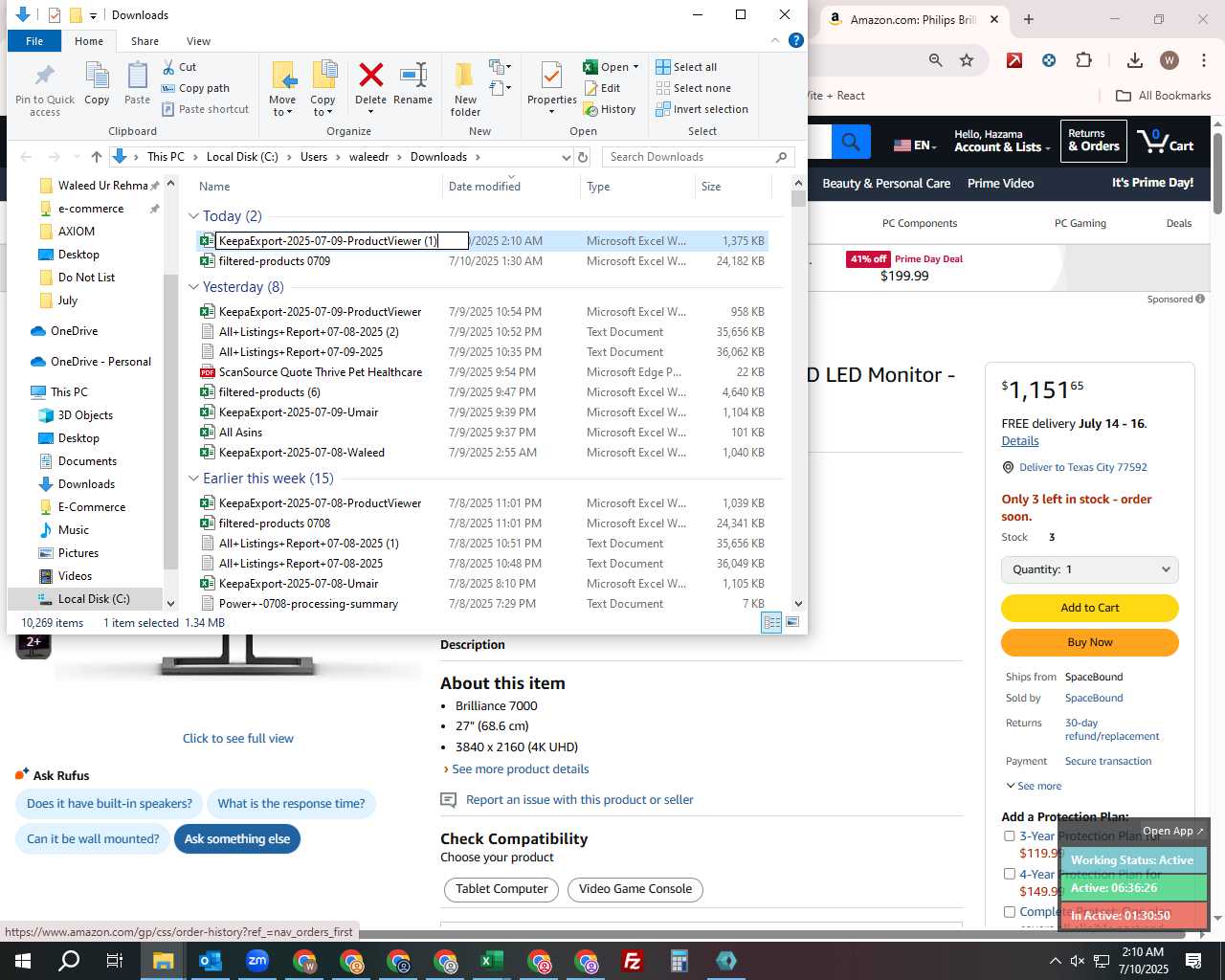Switch to the Home ribbon tab

pyautogui.click(x=89, y=41)
